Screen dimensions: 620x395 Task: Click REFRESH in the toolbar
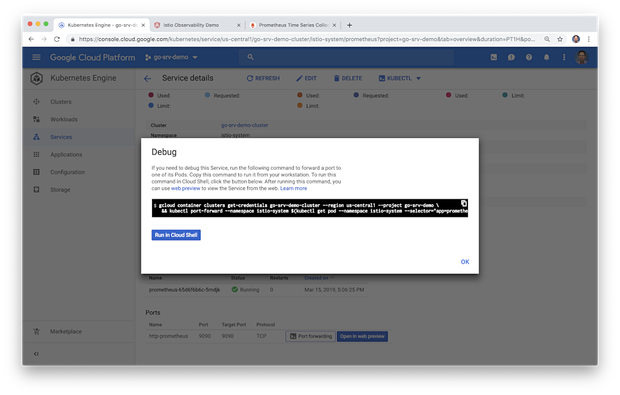click(263, 78)
